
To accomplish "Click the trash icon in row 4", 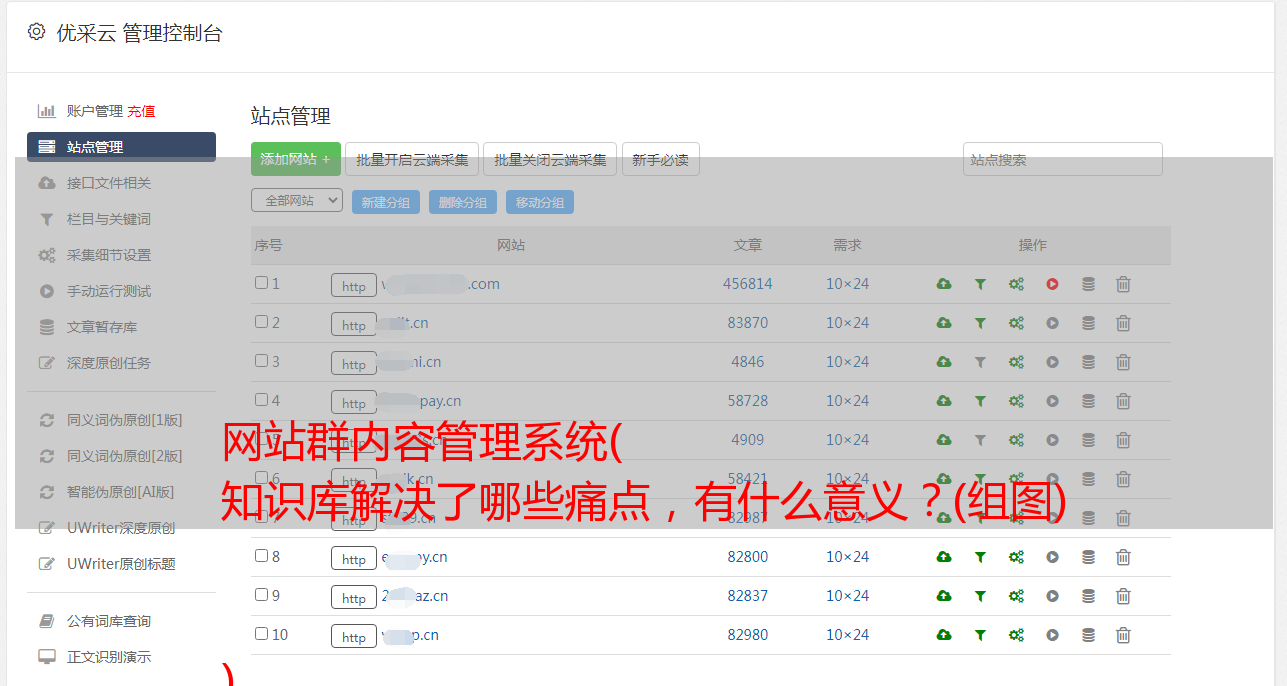I will tap(1123, 401).
